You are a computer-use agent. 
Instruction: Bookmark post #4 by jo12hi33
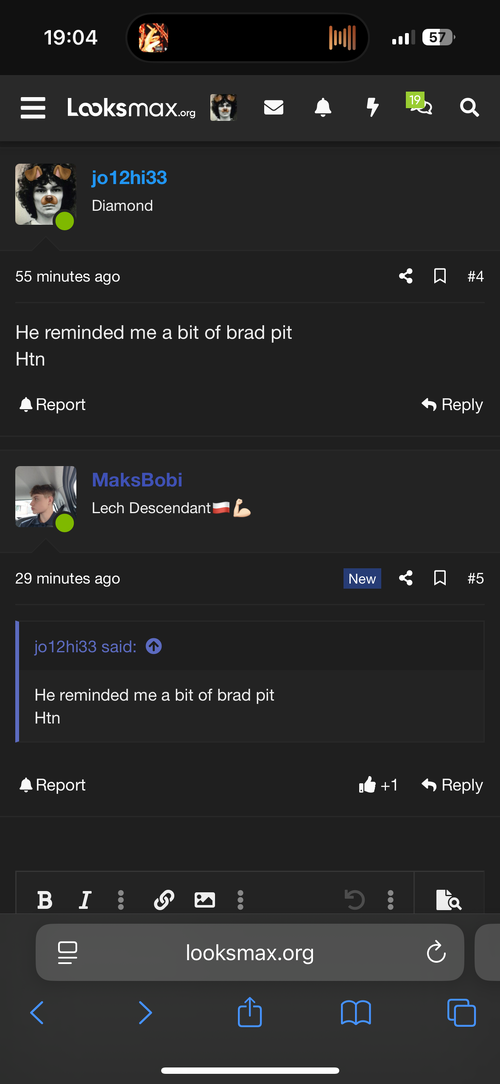click(440, 277)
